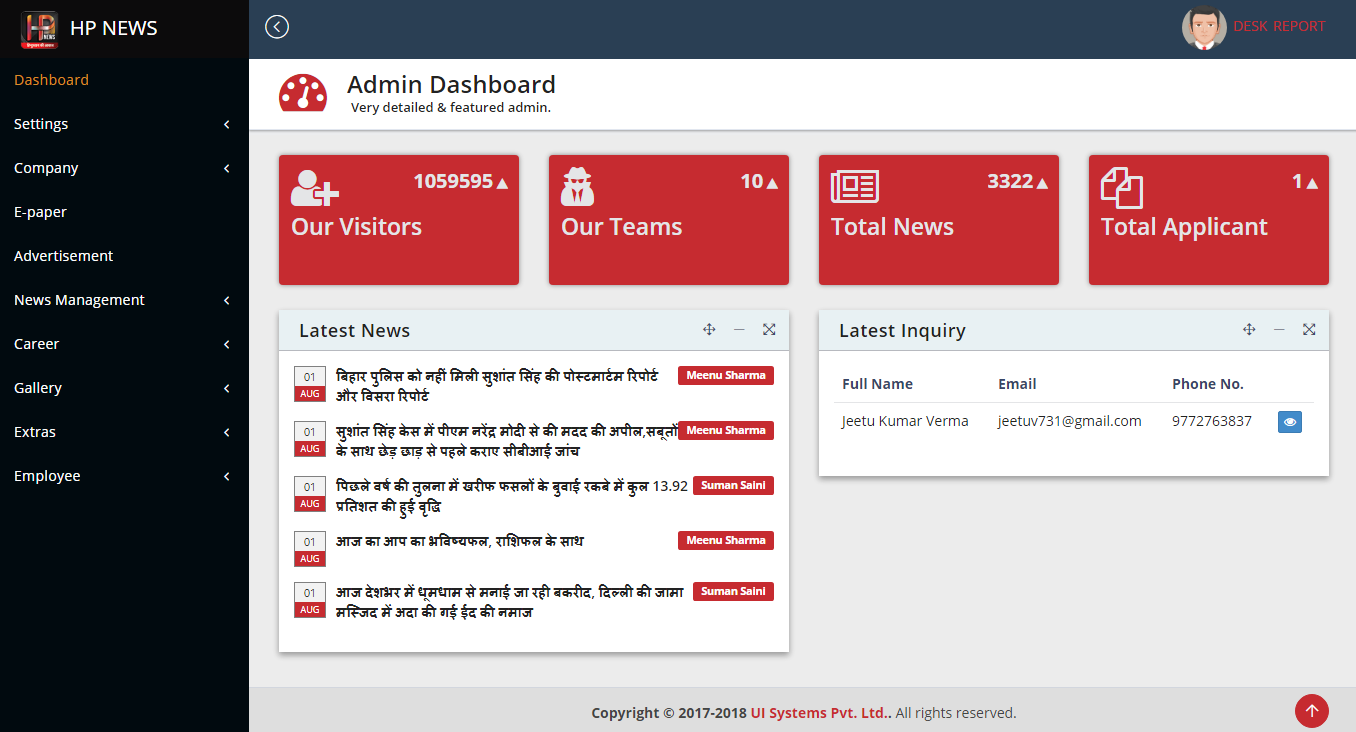Open the Advertisement menu item
This screenshot has width=1356, height=732.
[64, 256]
